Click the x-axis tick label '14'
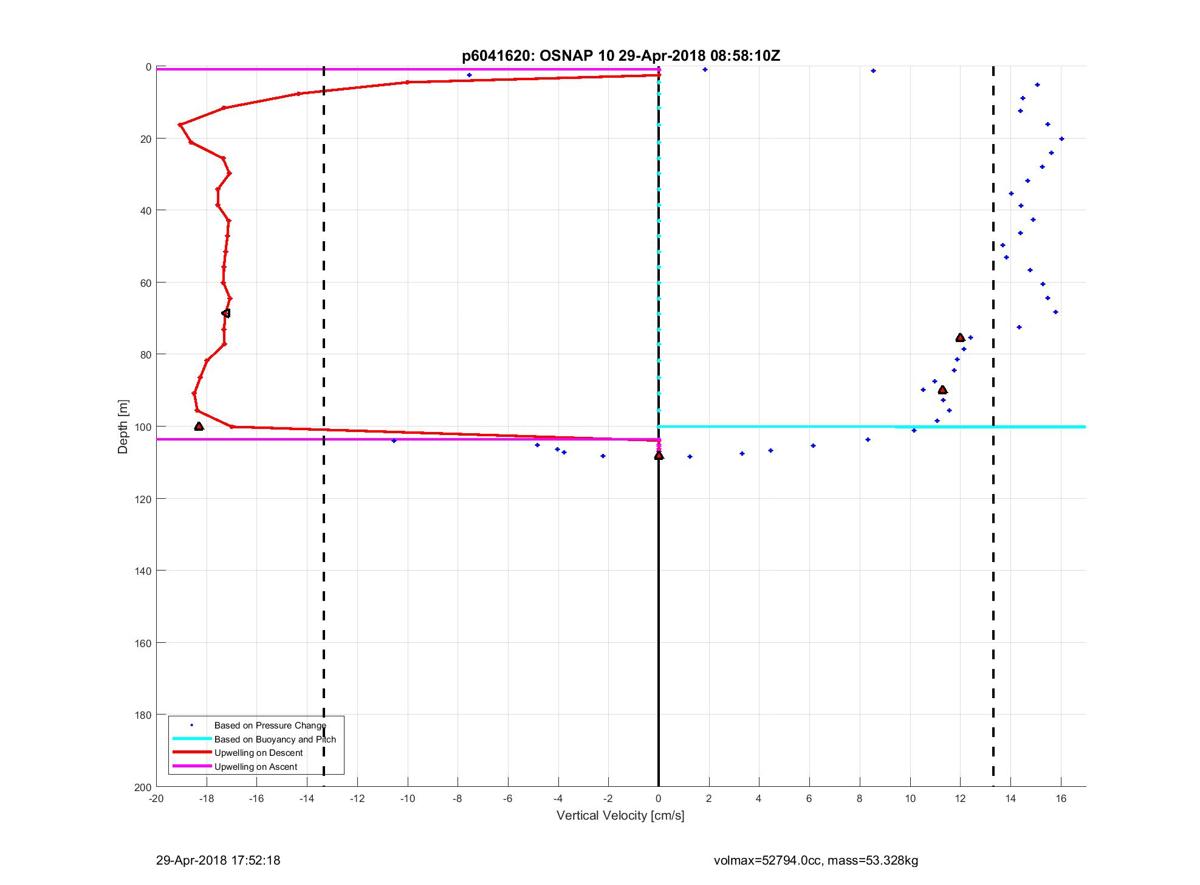The height and width of the screenshot is (885, 1200). pyautogui.click(x=1010, y=799)
